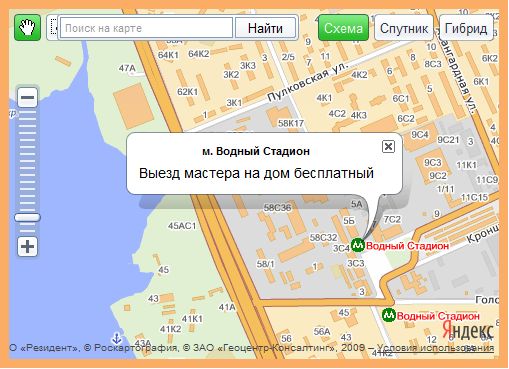
Task: Click house label 9С21
Action: 448,140
